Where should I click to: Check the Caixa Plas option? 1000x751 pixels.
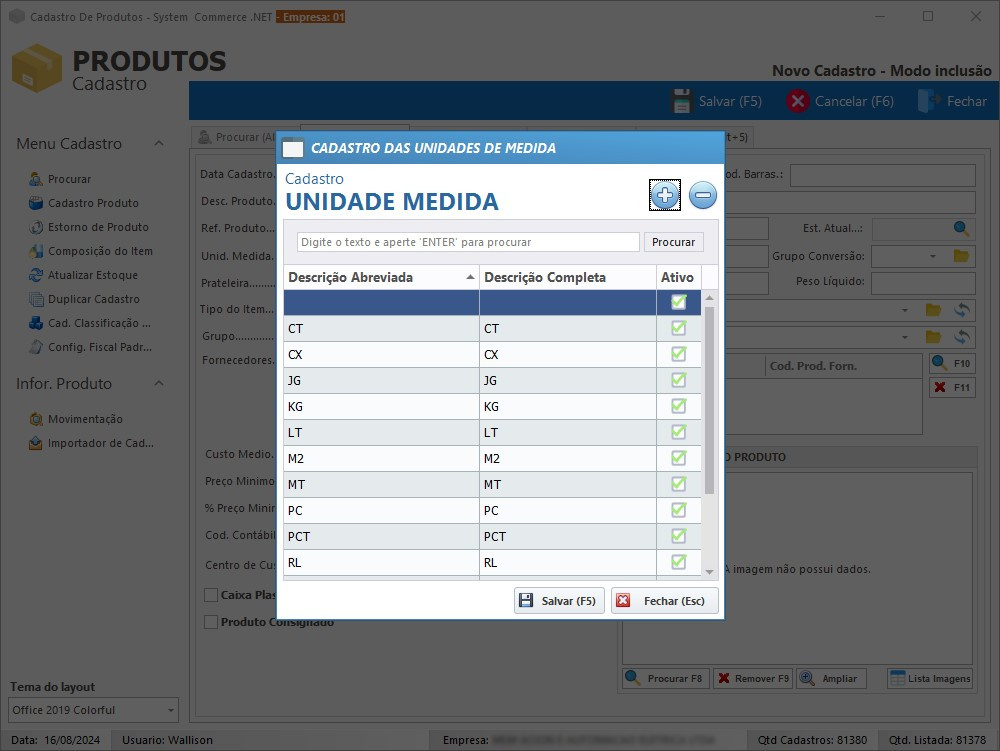(211, 596)
